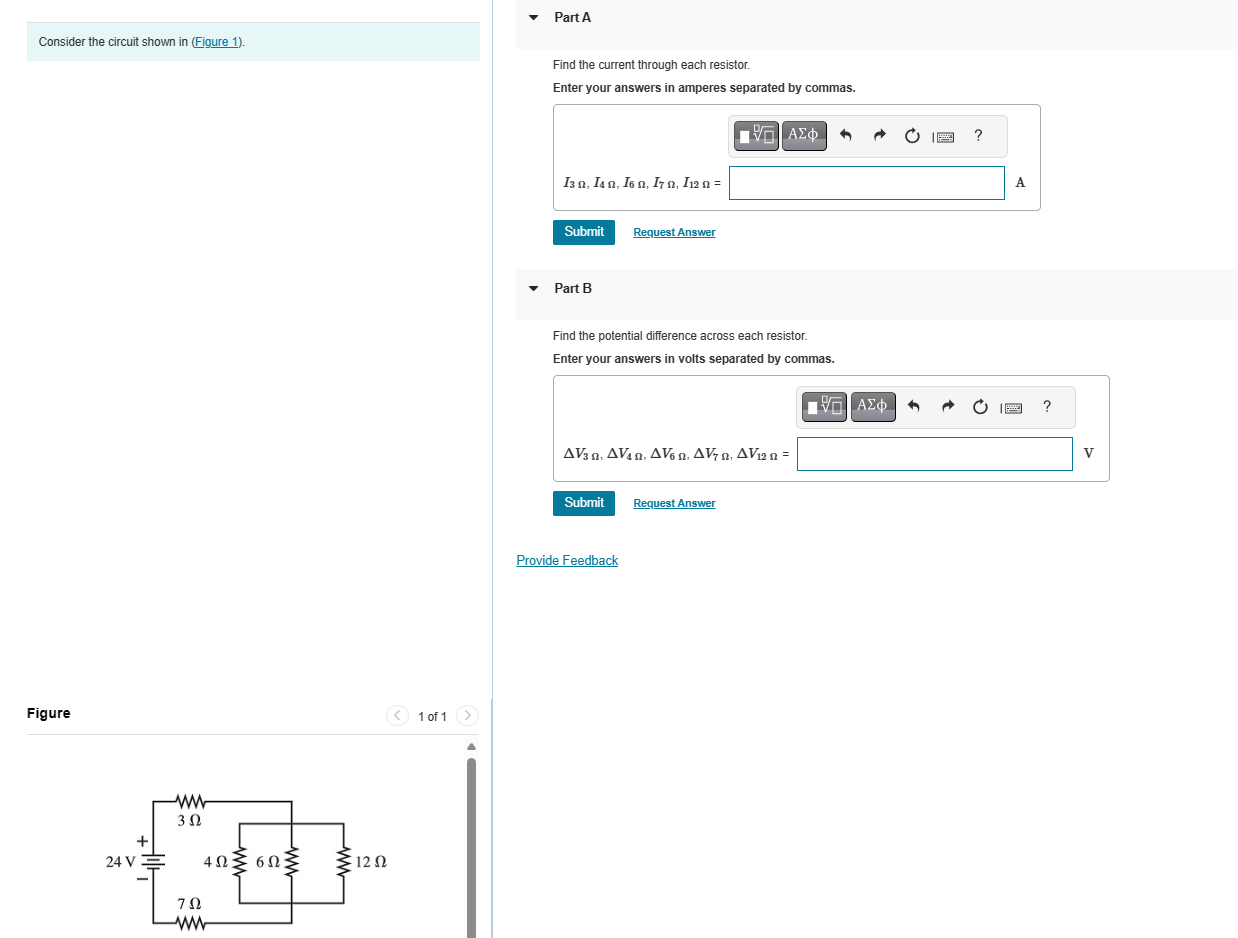This screenshot has width=1238, height=938.
Task: Submit the Part A answer
Action: (583, 232)
